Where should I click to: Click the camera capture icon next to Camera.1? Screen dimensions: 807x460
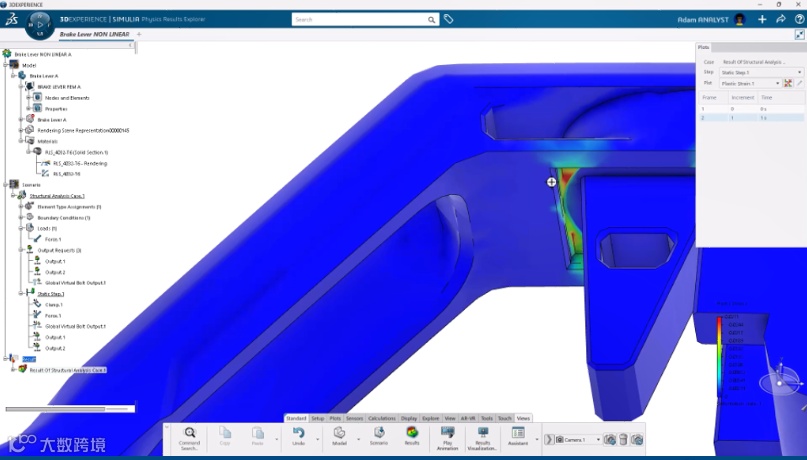(x=610, y=439)
